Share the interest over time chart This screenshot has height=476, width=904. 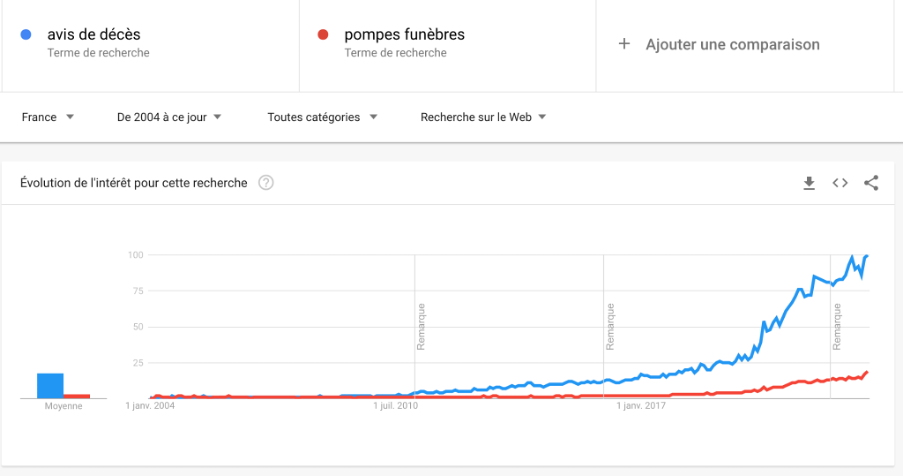(x=871, y=183)
